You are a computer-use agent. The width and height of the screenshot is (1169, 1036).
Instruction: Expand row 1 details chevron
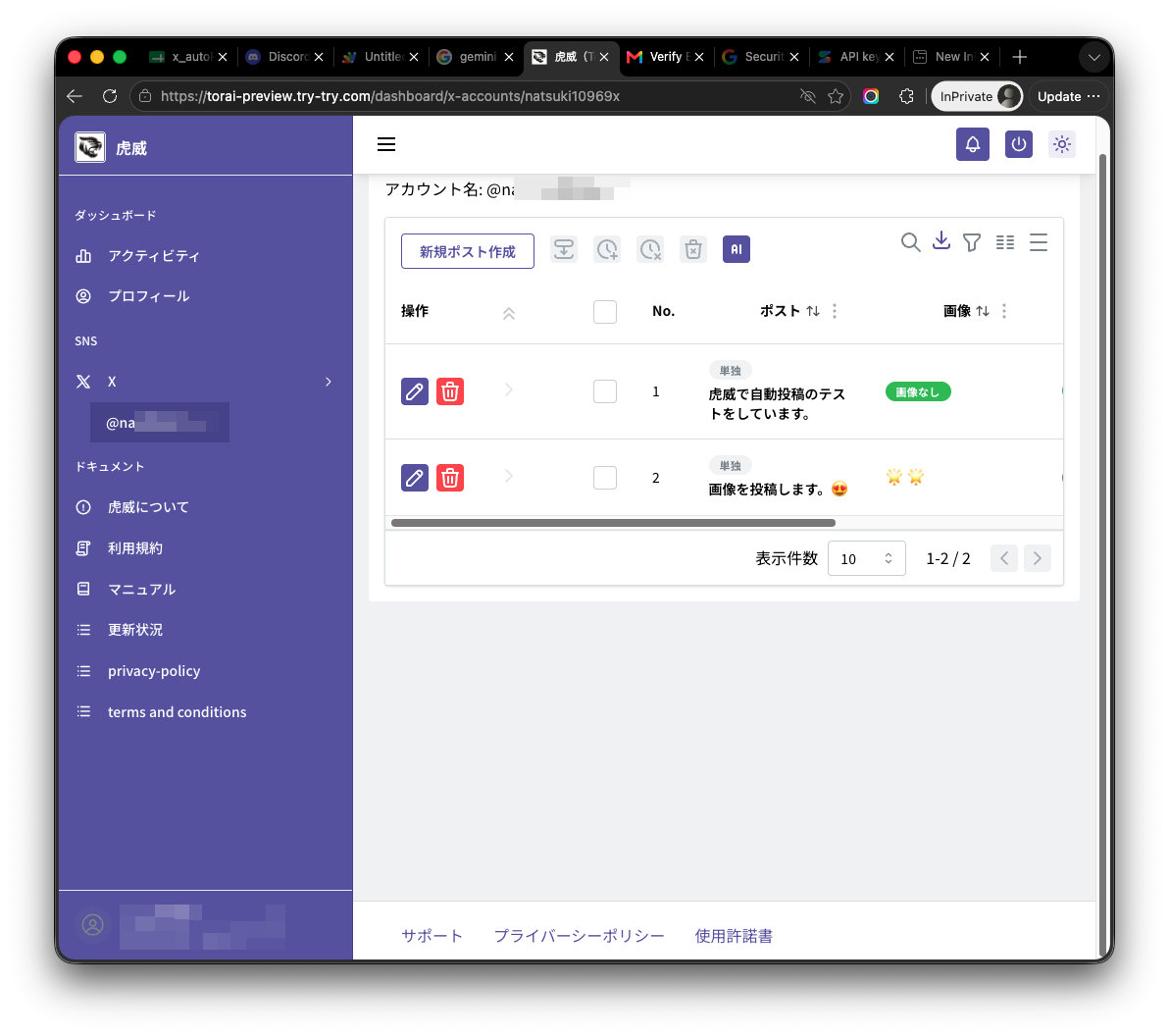tap(508, 389)
